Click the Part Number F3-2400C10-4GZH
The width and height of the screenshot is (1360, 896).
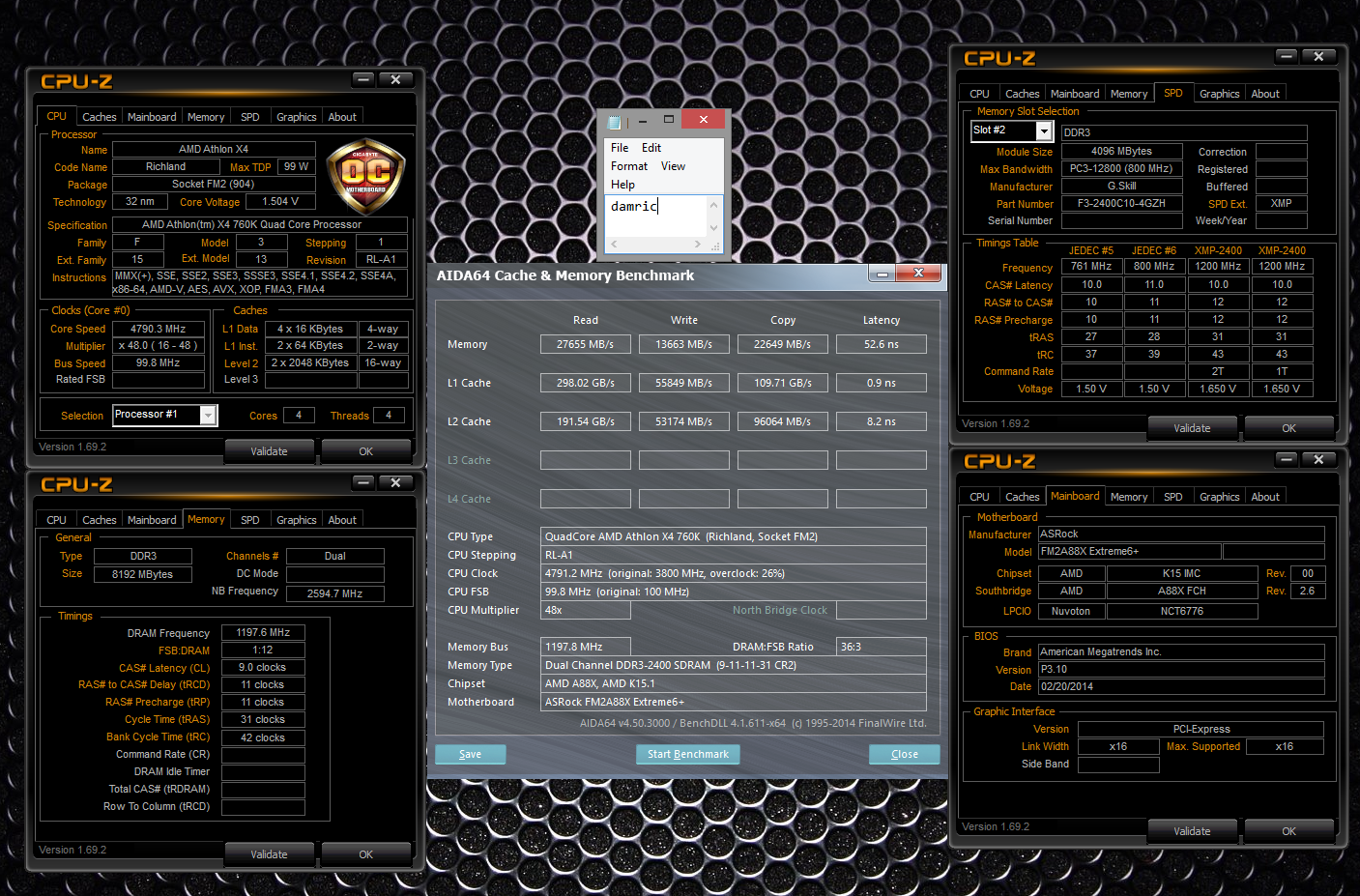pos(1121,204)
